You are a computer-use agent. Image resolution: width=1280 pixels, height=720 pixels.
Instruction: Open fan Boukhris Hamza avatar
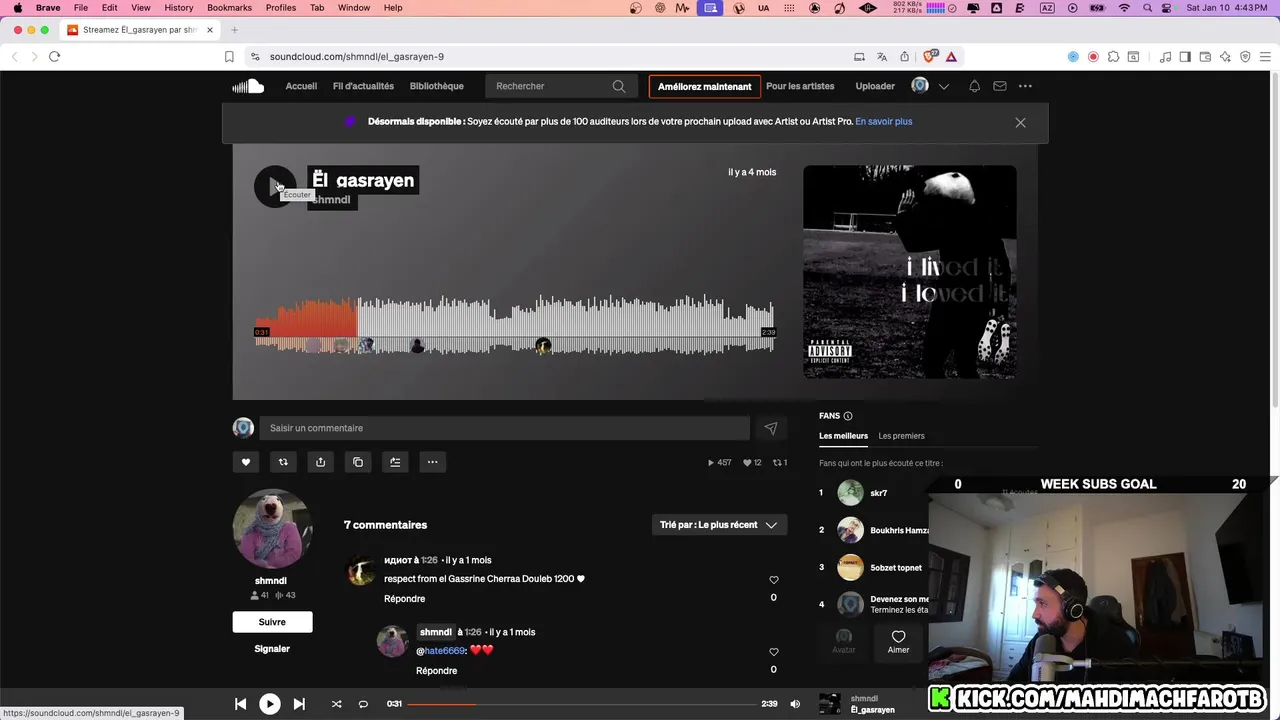[850, 530]
